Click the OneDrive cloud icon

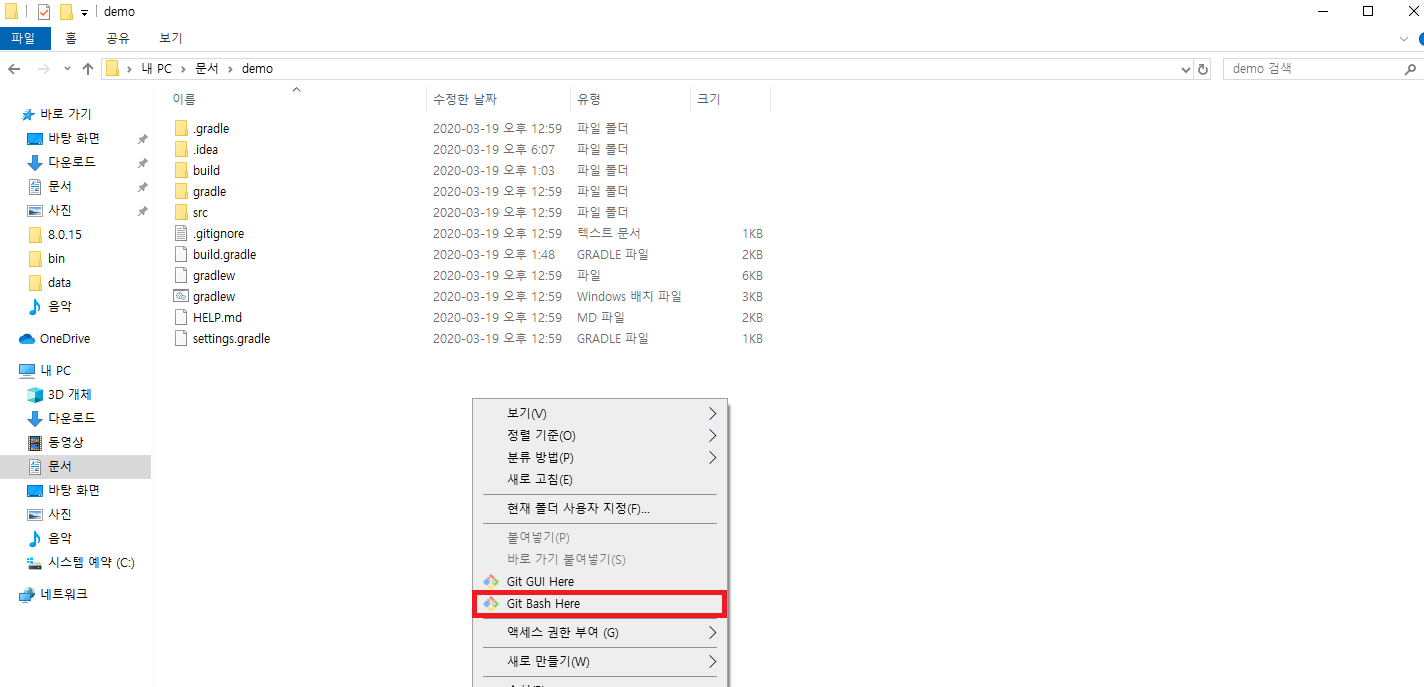(27, 339)
